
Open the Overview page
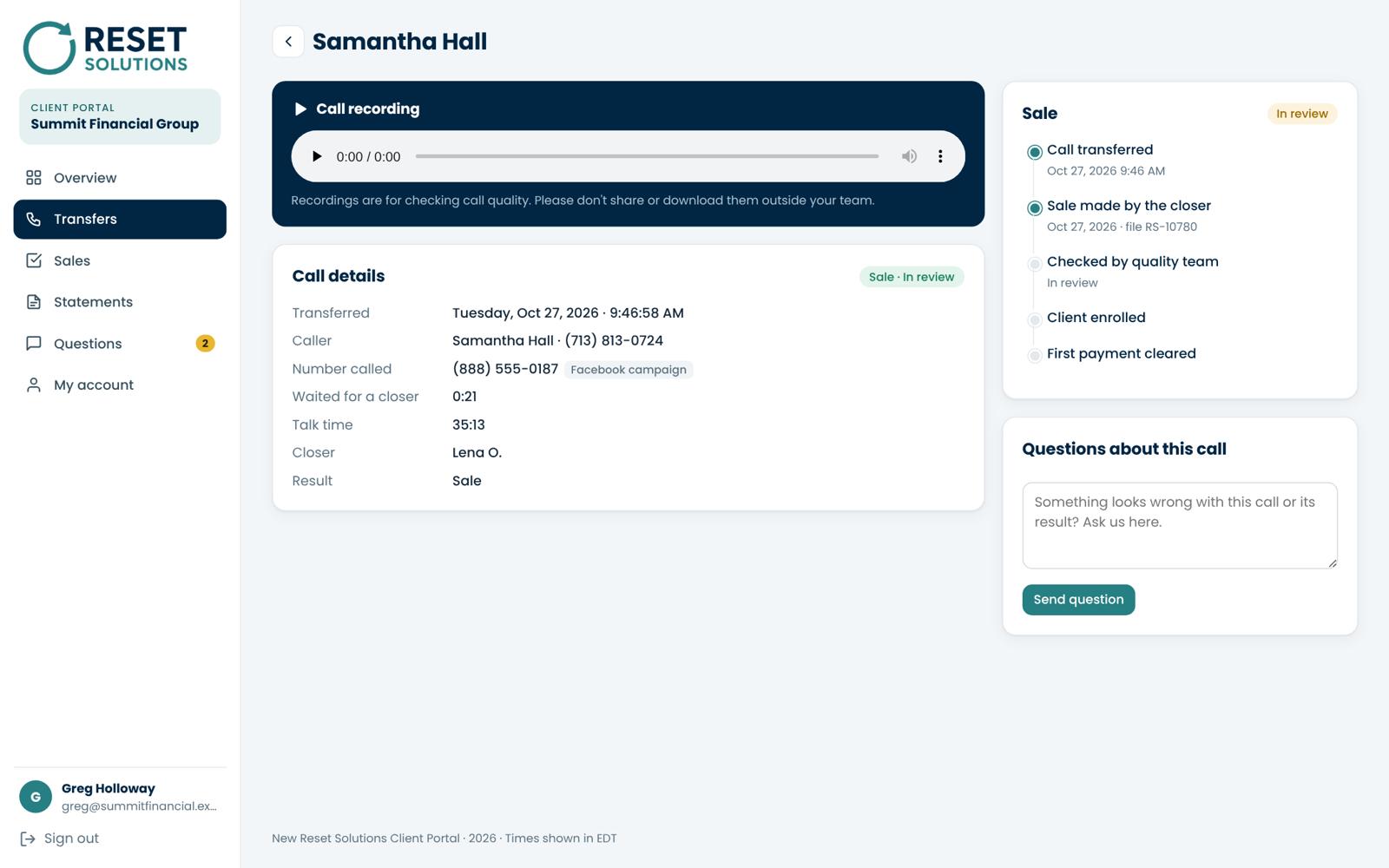pos(120,178)
